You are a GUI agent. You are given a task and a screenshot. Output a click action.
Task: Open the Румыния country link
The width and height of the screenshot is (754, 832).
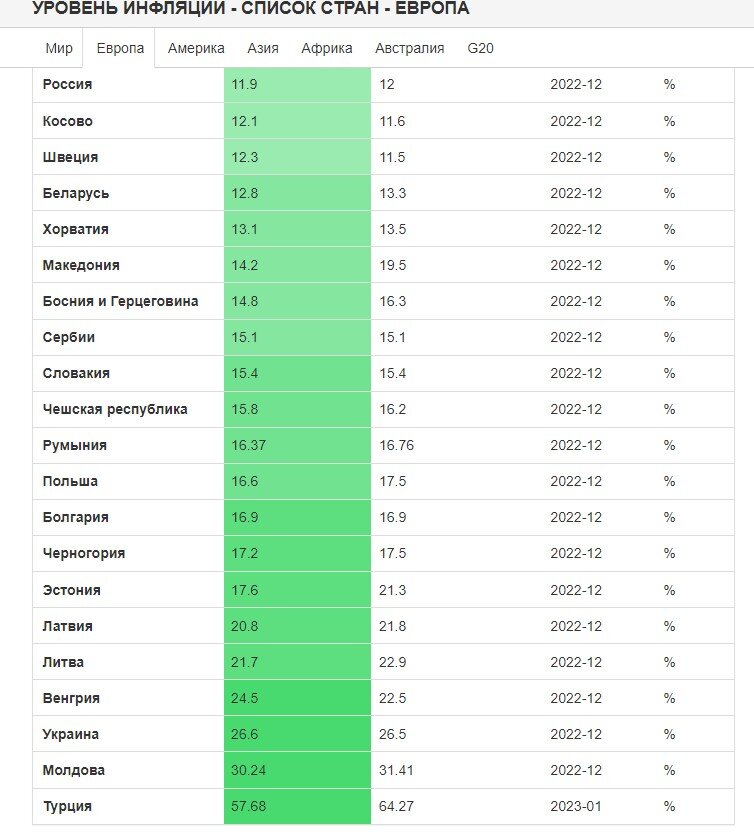(74, 445)
